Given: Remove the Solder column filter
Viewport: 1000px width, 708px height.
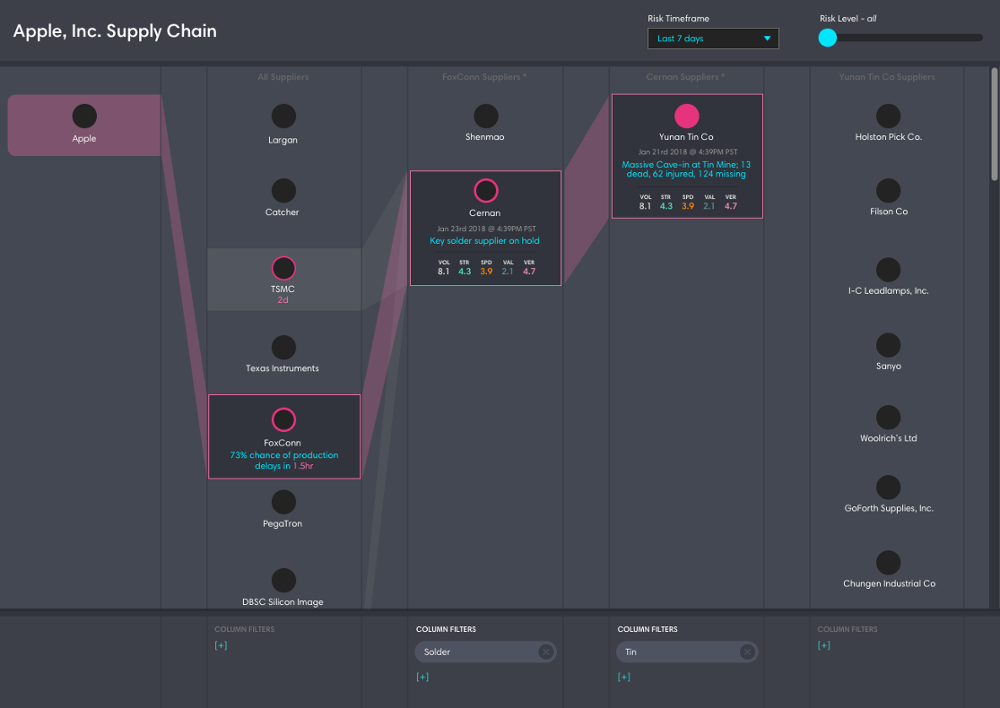Looking at the screenshot, I should coord(545,652).
